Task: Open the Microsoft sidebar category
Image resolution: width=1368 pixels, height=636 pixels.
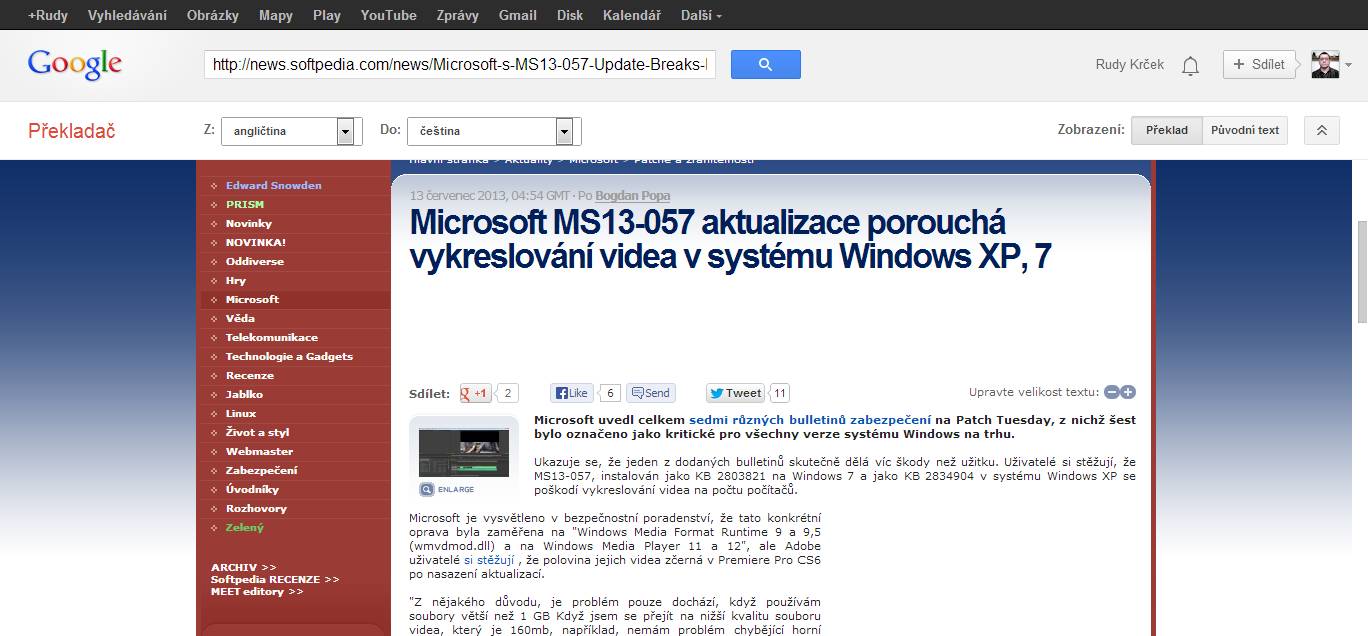Action: 252,299
